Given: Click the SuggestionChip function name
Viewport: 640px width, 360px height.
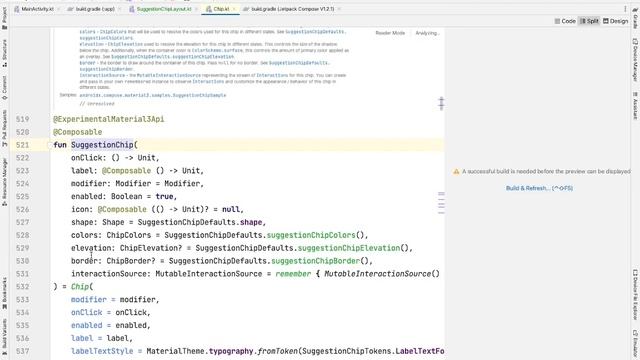Looking at the screenshot, I should tap(102, 145).
